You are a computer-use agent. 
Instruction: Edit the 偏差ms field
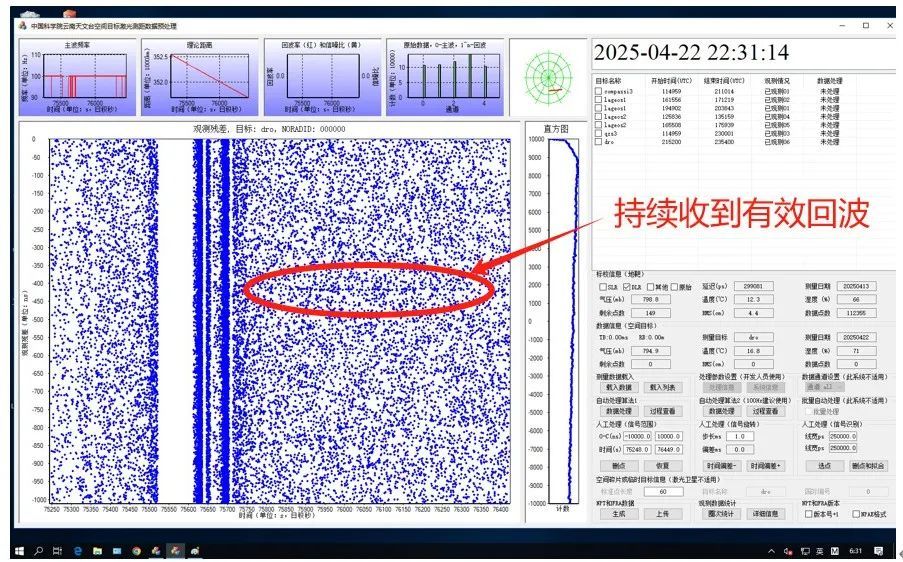740,449
